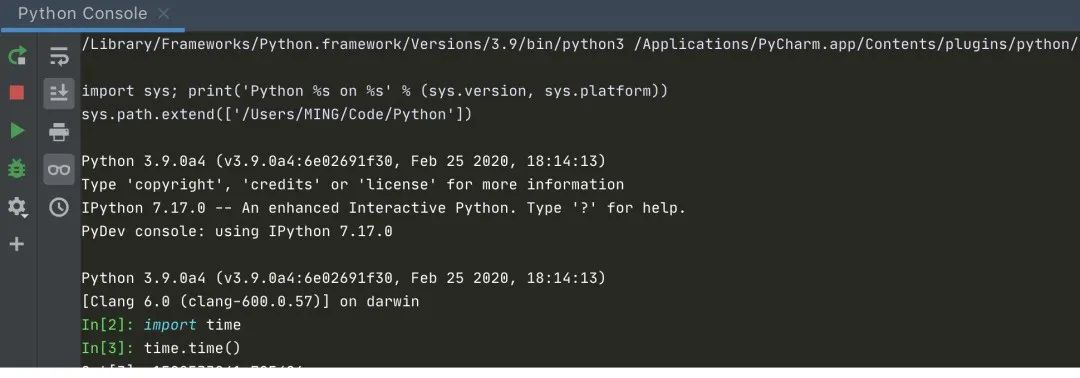Toggle scroll to end of output
This screenshot has height=378, width=1080.
[59, 93]
